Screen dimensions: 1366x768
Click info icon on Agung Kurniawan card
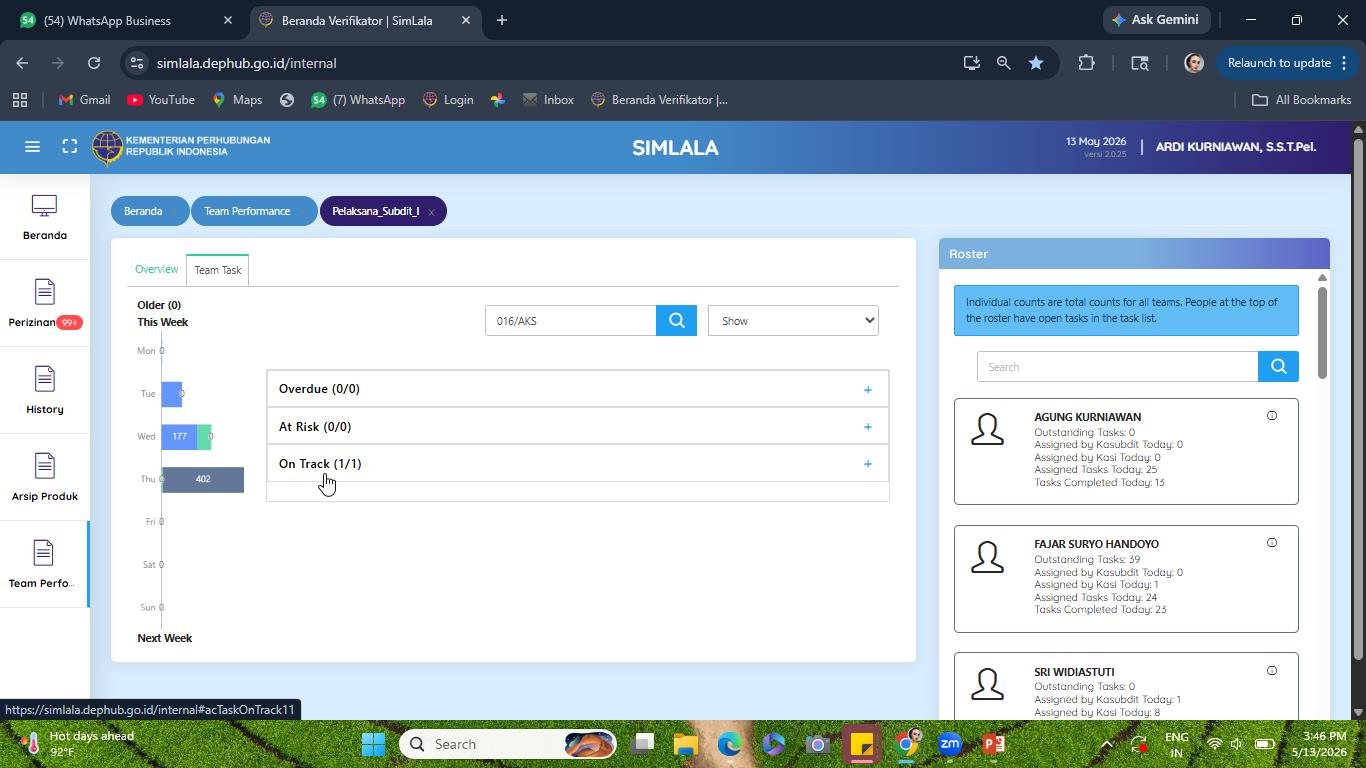(1272, 416)
